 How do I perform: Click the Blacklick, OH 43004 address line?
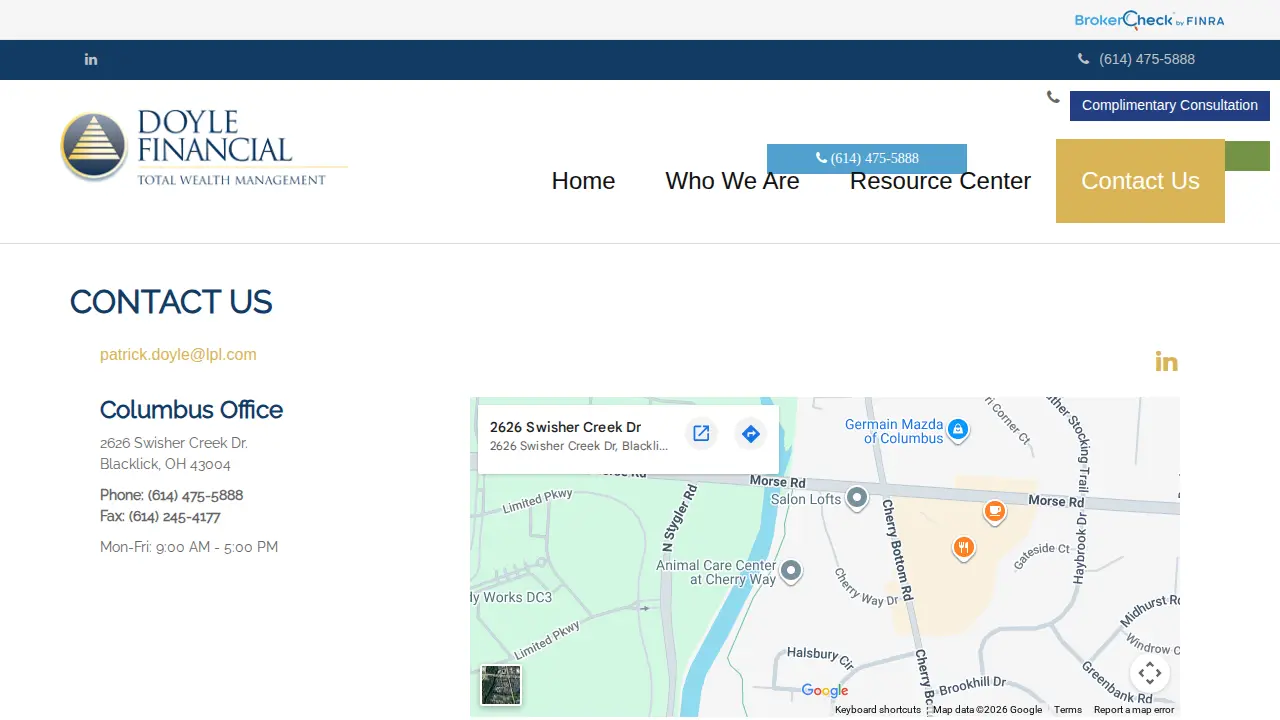tap(165, 464)
